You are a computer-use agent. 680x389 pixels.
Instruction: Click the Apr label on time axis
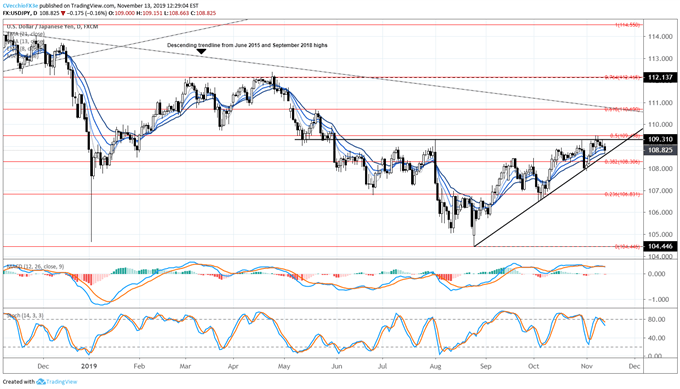233,366
